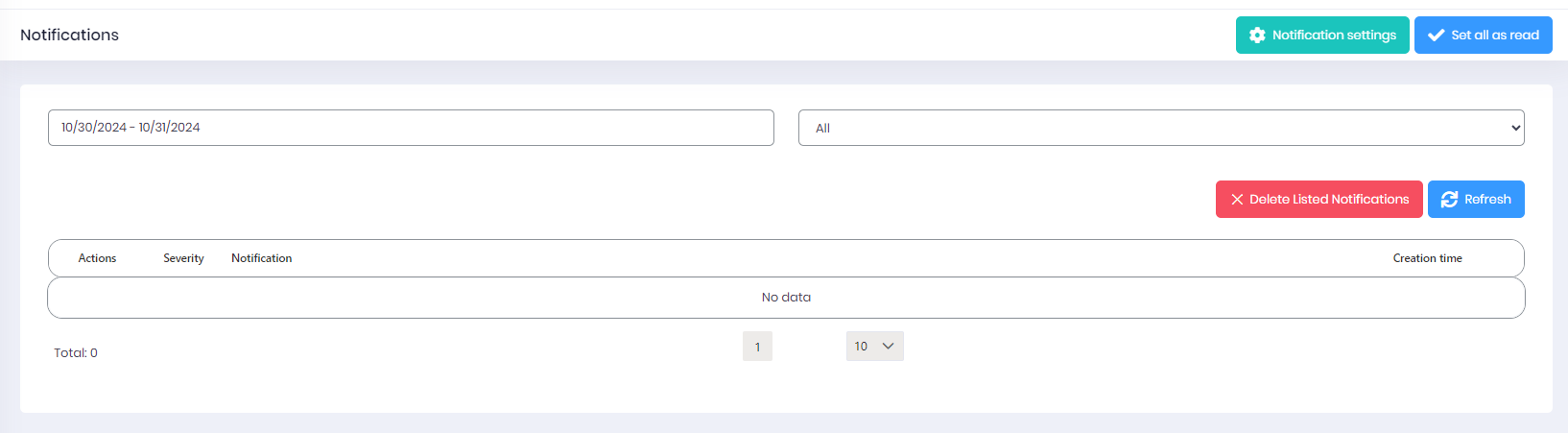Click the red Delete Listed Notifications label
1568x433 pixels.
[x=1329, y=200]
